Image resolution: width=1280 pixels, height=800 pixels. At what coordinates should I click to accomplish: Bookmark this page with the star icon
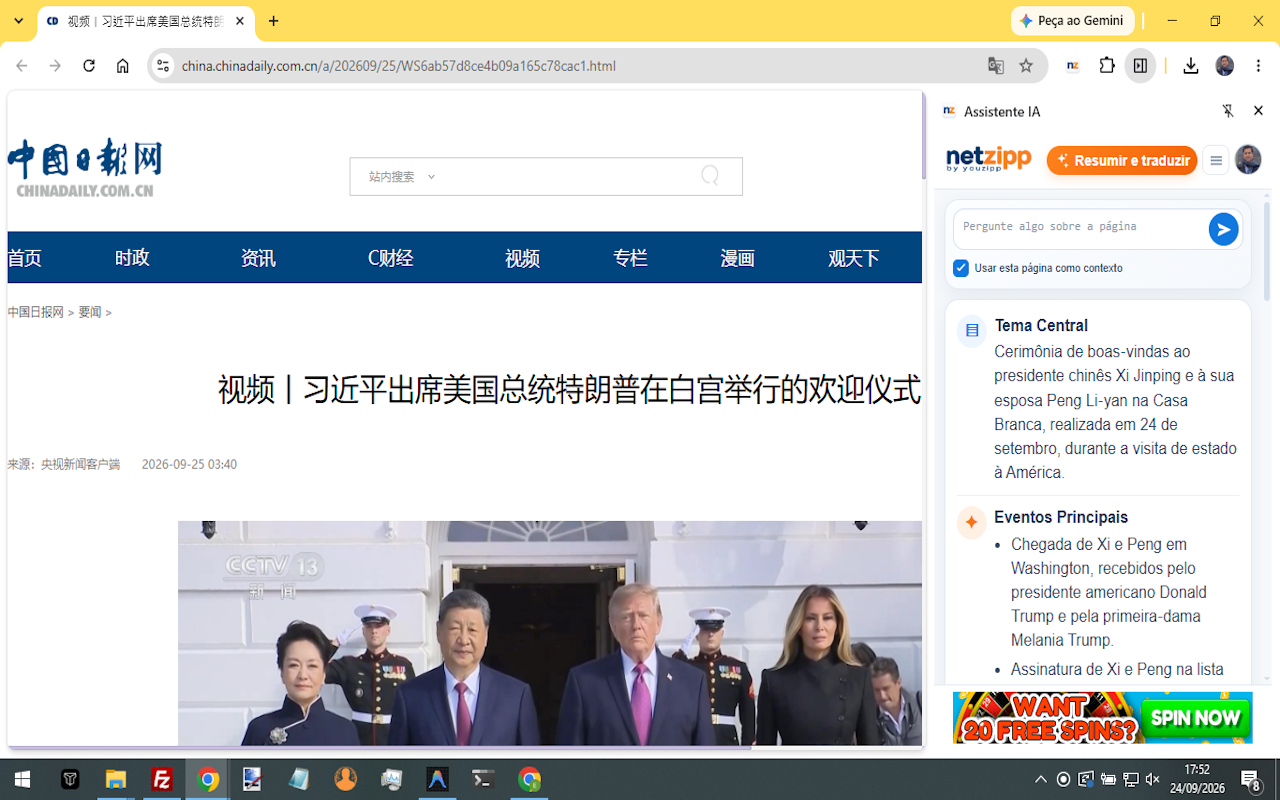point(1026,66)
